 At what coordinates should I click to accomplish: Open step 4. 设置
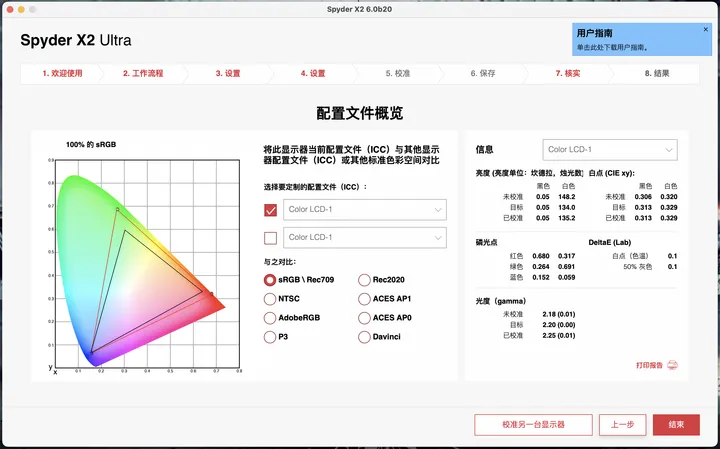[313, 73]
